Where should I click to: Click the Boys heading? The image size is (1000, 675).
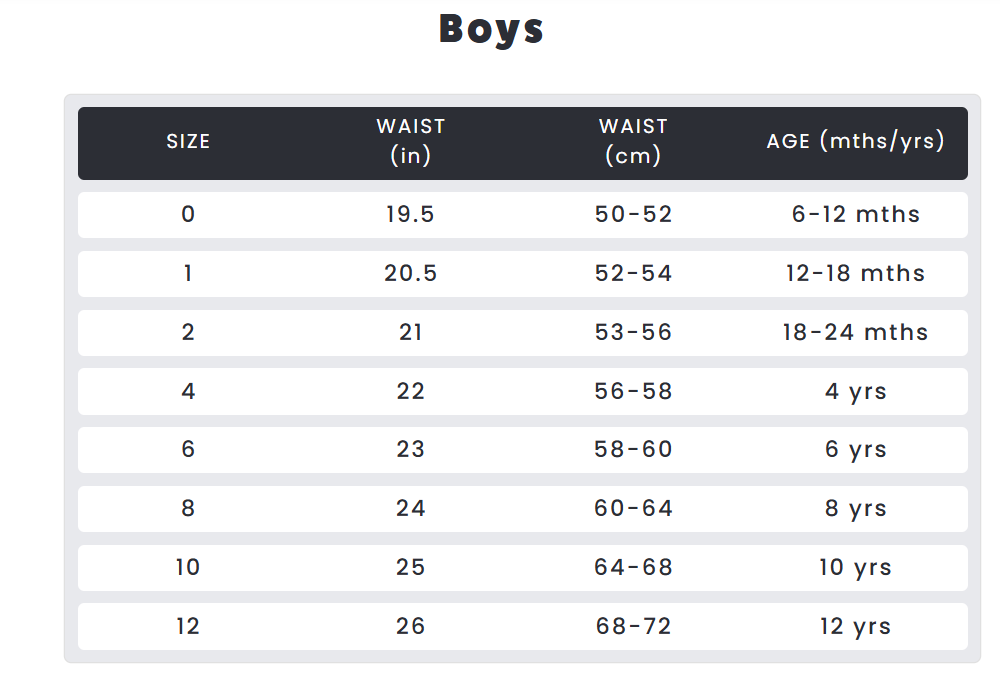point(491,29)
